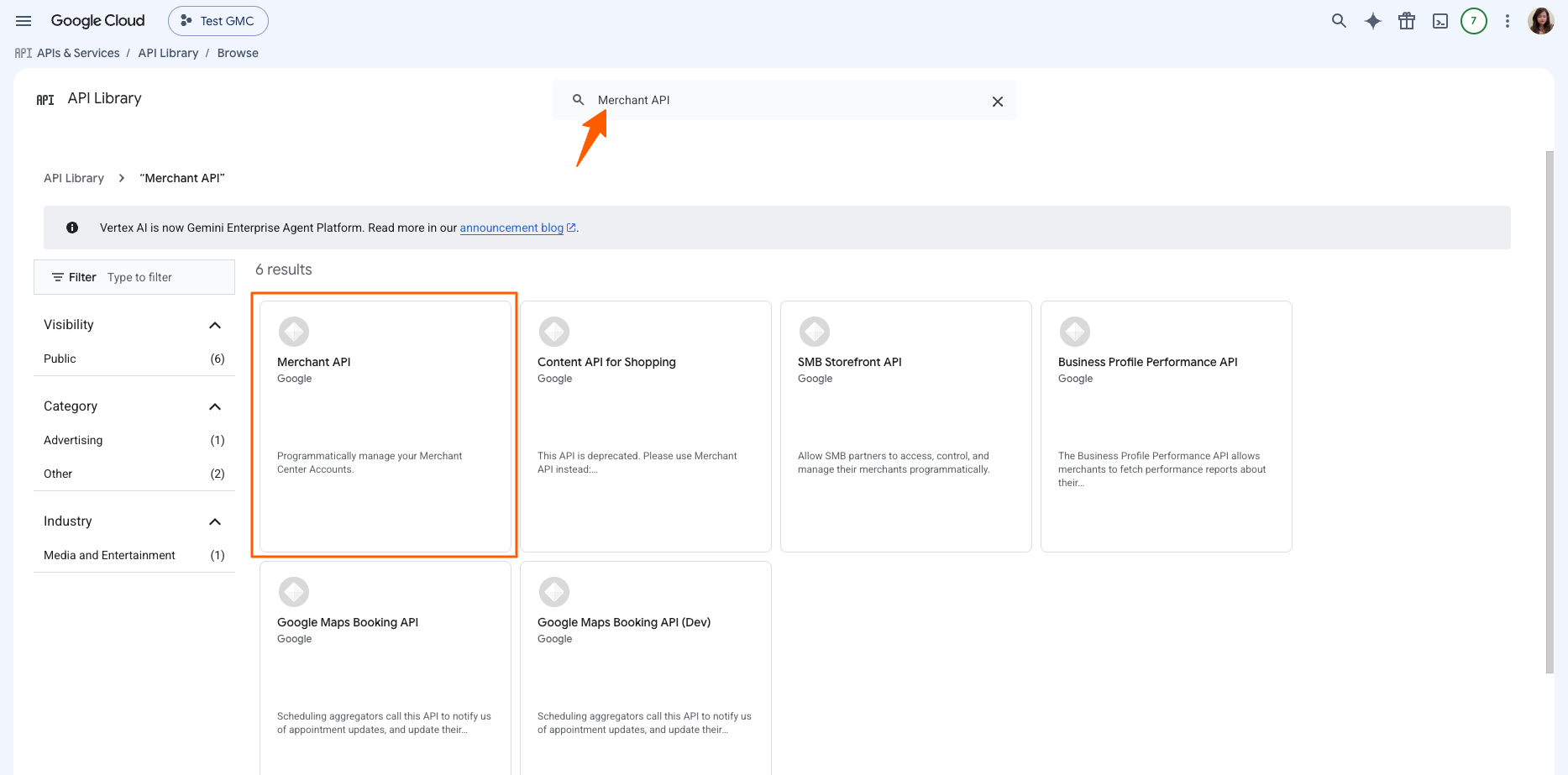Click the Category section heading

click(71, 406)
